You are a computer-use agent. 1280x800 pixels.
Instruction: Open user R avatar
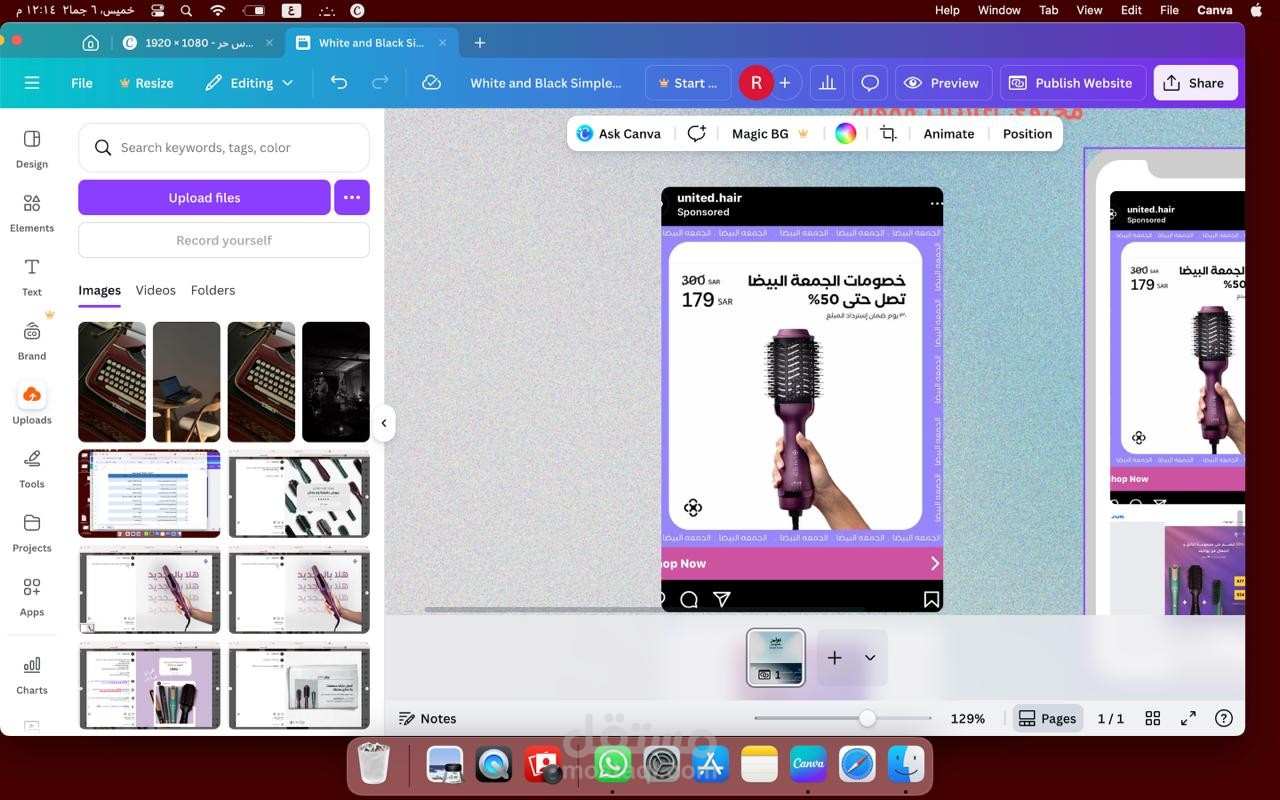click(756, 83)
